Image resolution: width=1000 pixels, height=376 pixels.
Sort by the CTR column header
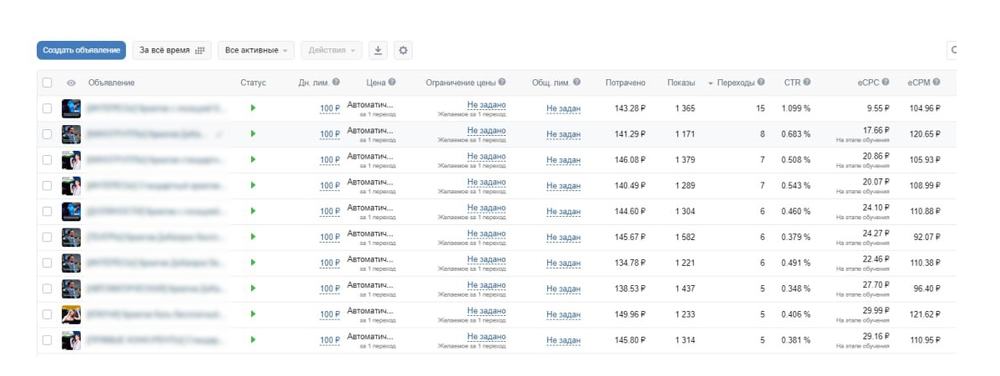coord(792,83)
